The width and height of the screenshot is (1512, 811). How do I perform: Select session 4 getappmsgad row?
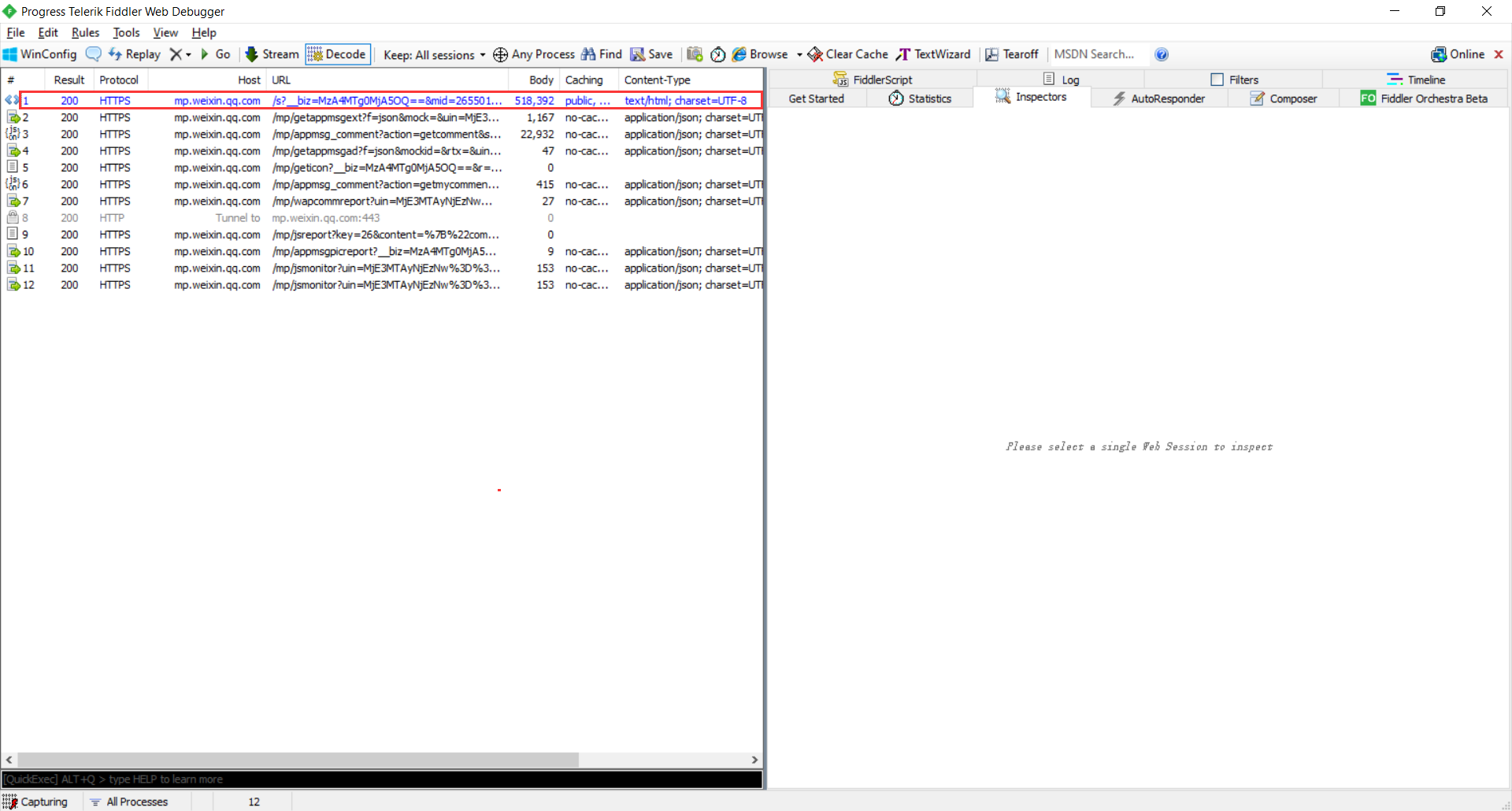tap(382, 151)
